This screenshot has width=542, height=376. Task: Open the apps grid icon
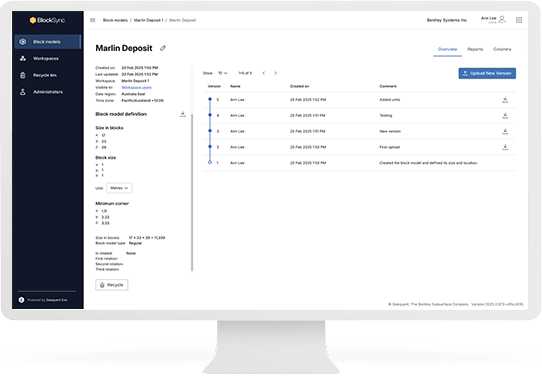click(519, 20)
